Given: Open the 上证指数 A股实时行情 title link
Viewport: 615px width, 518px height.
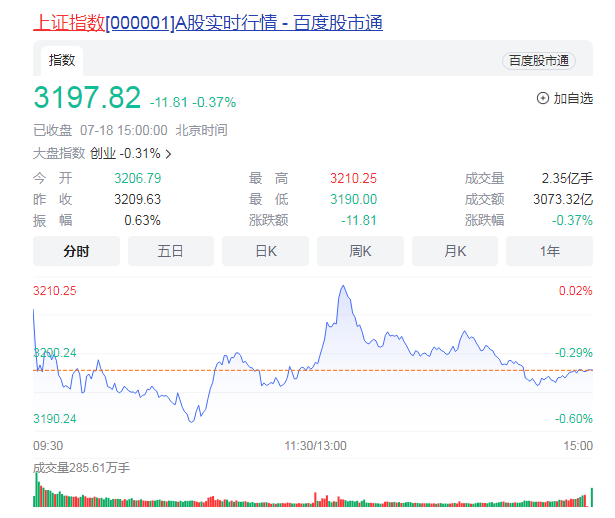Looking at the screenshot, I should [207, 22].
